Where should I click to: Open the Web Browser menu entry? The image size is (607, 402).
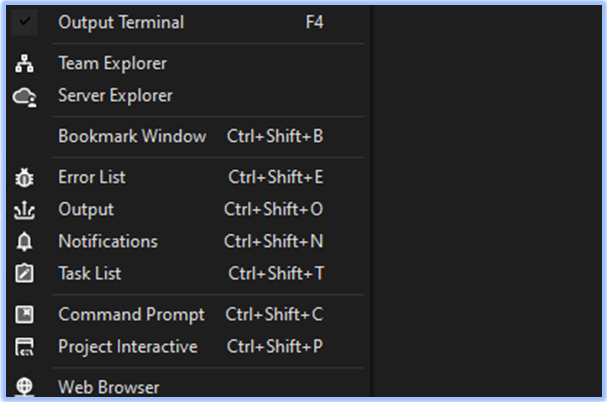(x=109, y=387)
